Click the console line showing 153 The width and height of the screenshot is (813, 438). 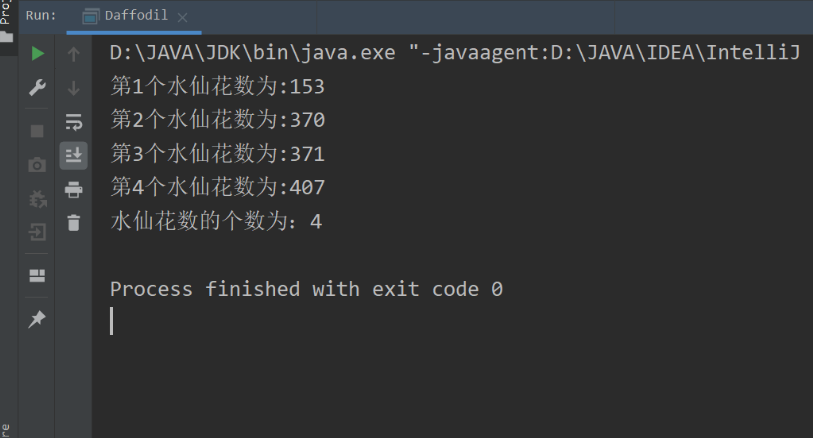tap(217, 86)
